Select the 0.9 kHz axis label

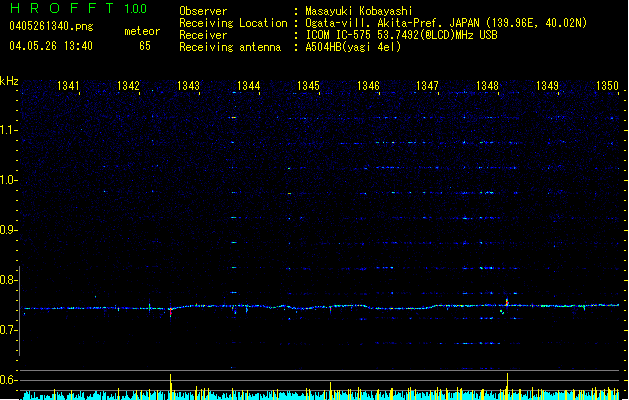coord(8,230)
